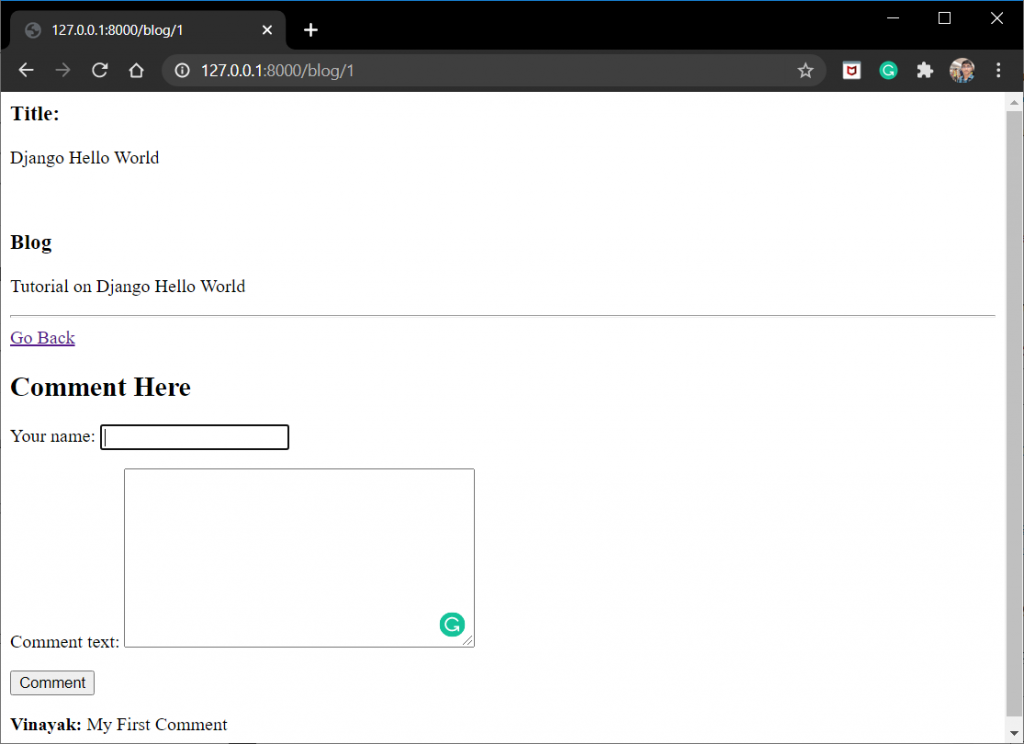Click the vertical scrollbar thumb
This screenshot has width=1024, height=744.
point(1014,413)
